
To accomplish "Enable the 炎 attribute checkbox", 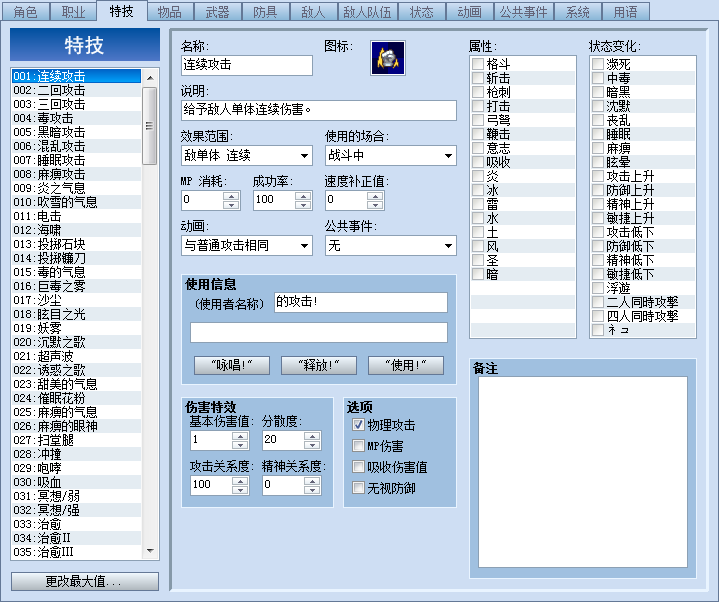I will coord(478,176).
